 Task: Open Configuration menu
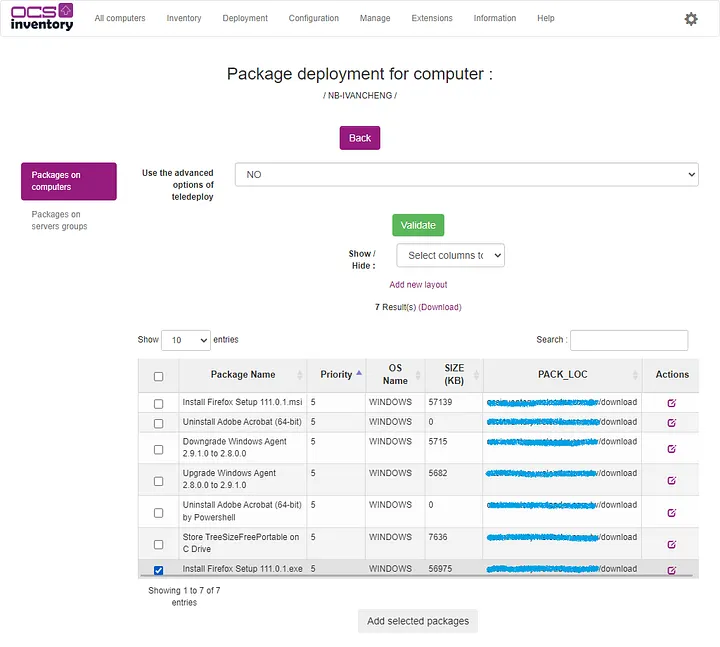tap(314, 18)
